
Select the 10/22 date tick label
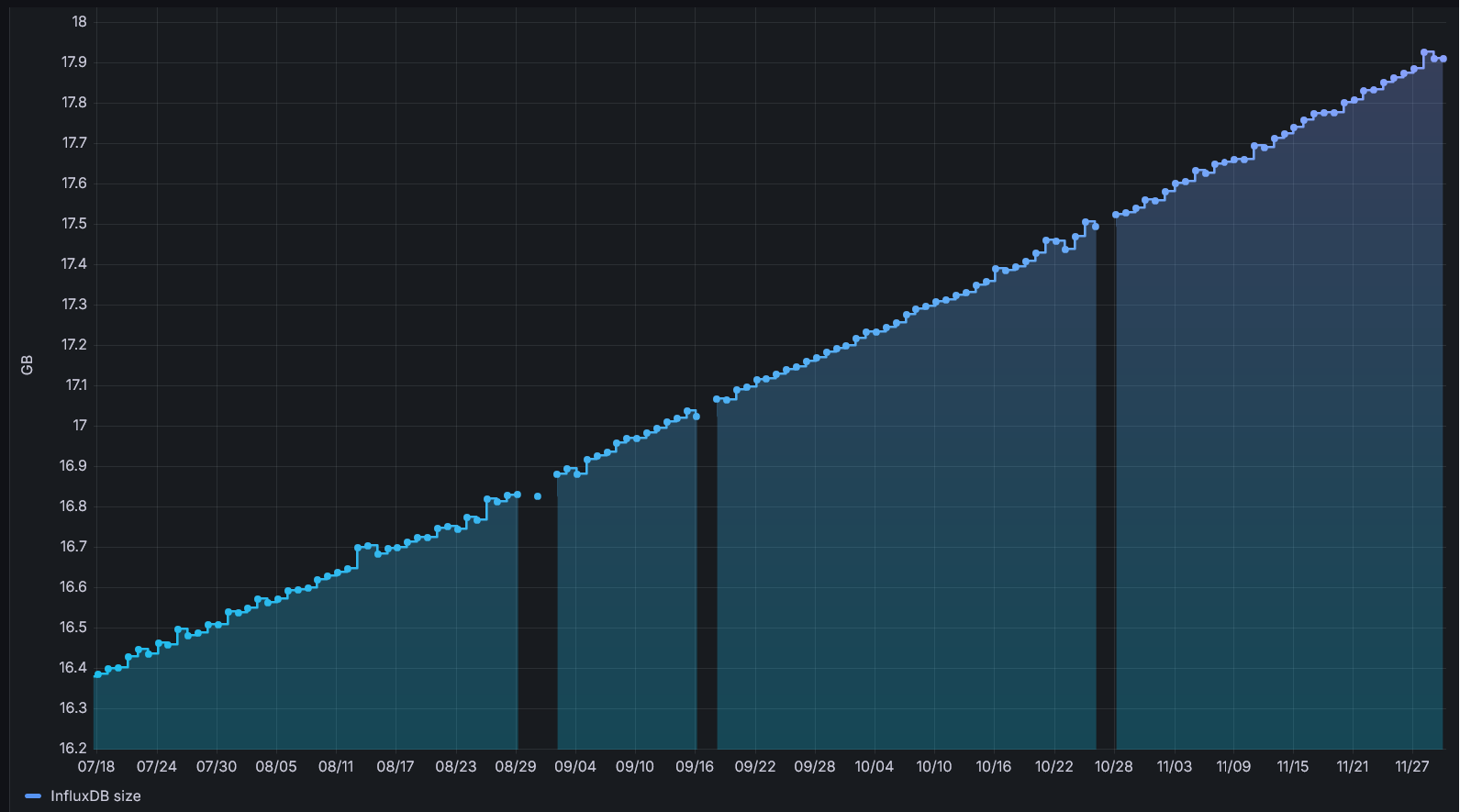(x=1054, y=767)
